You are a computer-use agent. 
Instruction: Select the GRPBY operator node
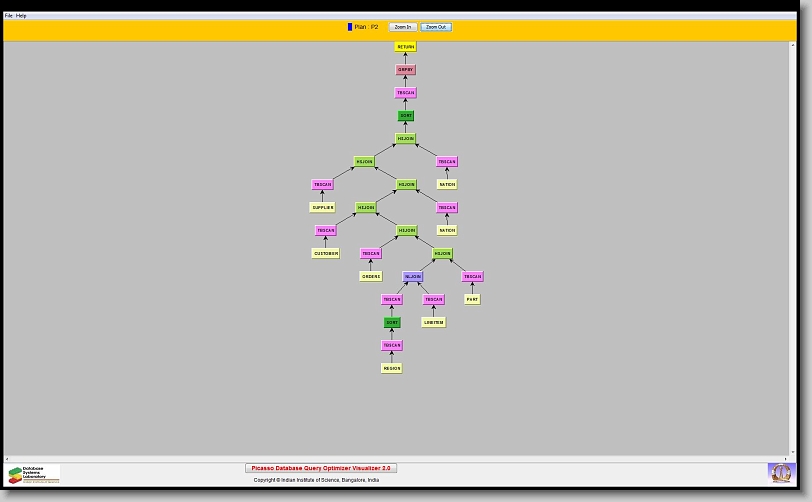pyautogui.click(x=405, y=70)
